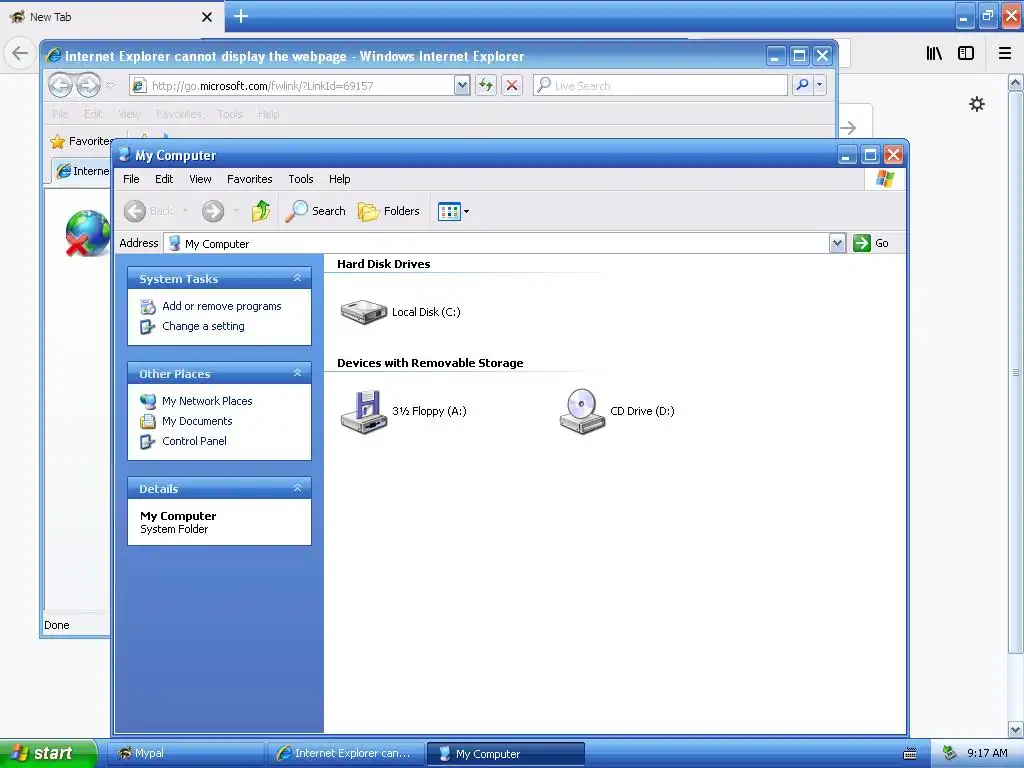Expand the Address bar dropdown

pyautogui.click(x=837, y=243)
